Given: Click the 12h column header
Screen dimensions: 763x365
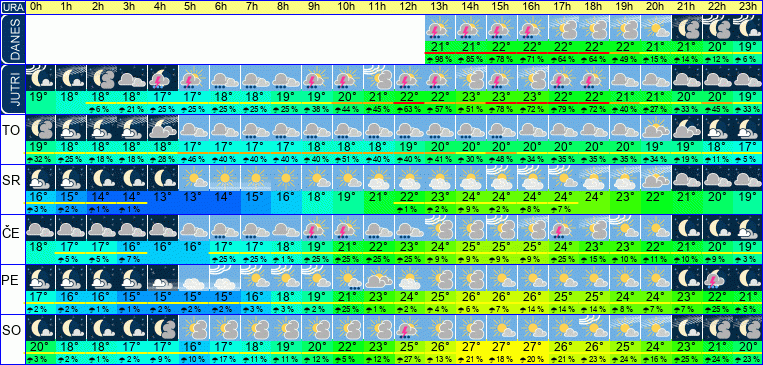Looking at the screenshot, I should (409, 7).
